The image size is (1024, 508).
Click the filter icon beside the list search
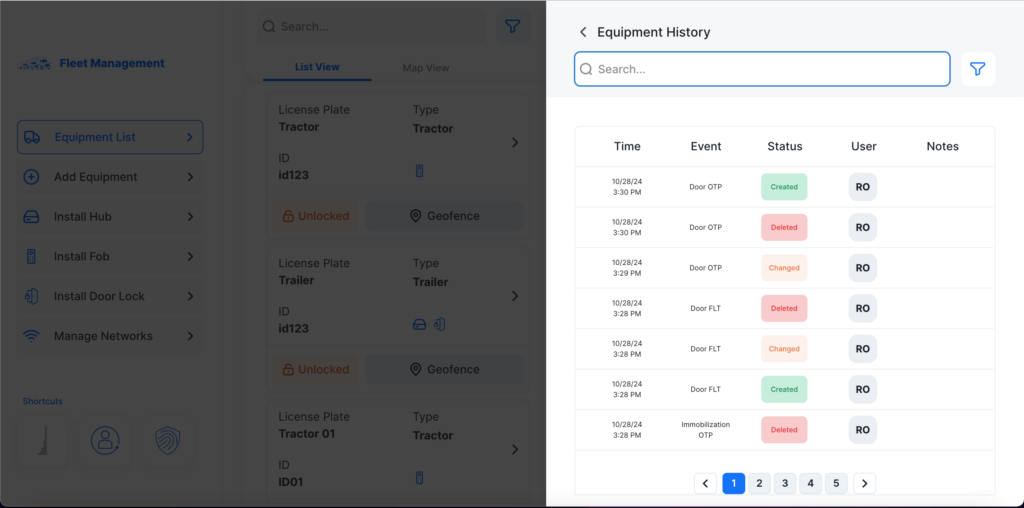pos(512,27)
